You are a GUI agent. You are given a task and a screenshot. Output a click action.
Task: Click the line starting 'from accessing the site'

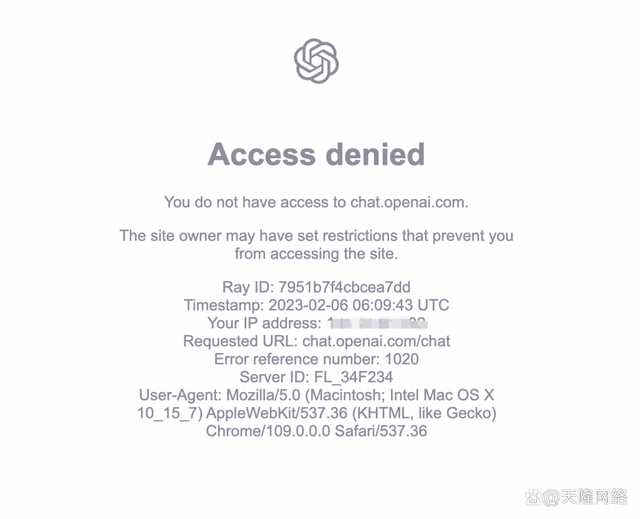coord(316,253)
